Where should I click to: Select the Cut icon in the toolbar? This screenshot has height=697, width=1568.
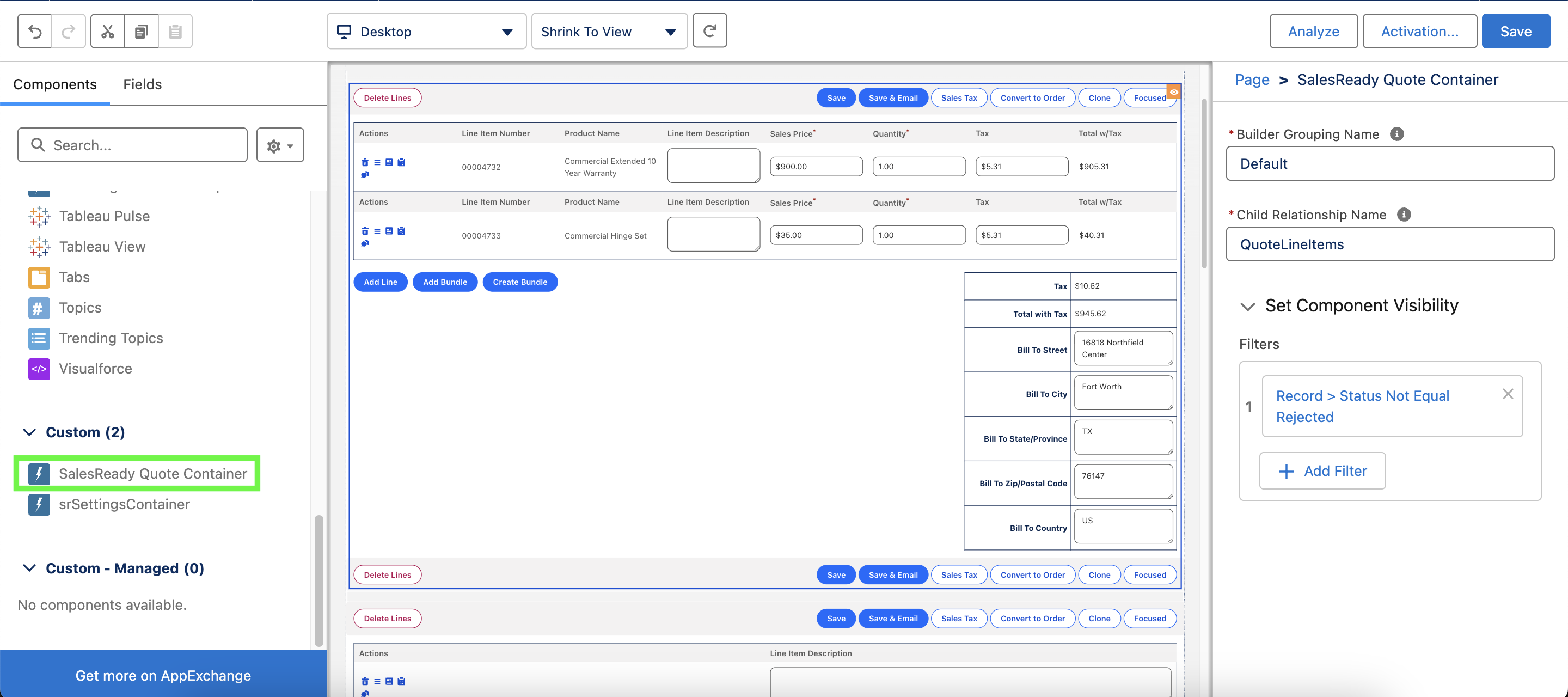(107, 31)
